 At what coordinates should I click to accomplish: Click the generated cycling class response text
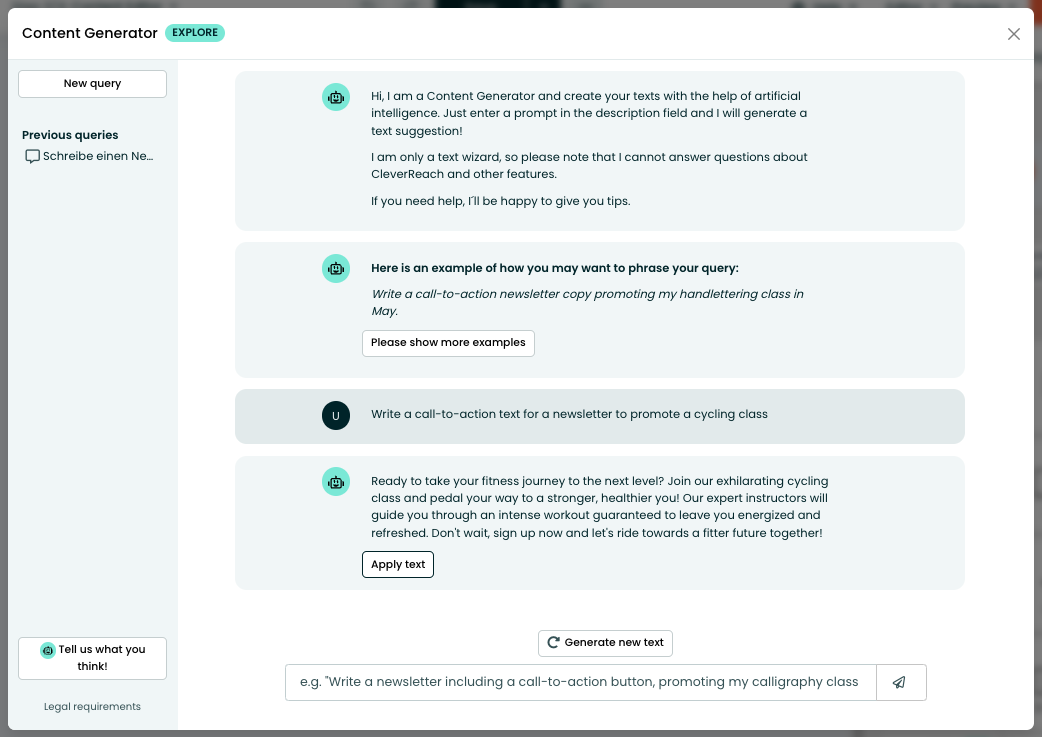[x=598, y=507]
